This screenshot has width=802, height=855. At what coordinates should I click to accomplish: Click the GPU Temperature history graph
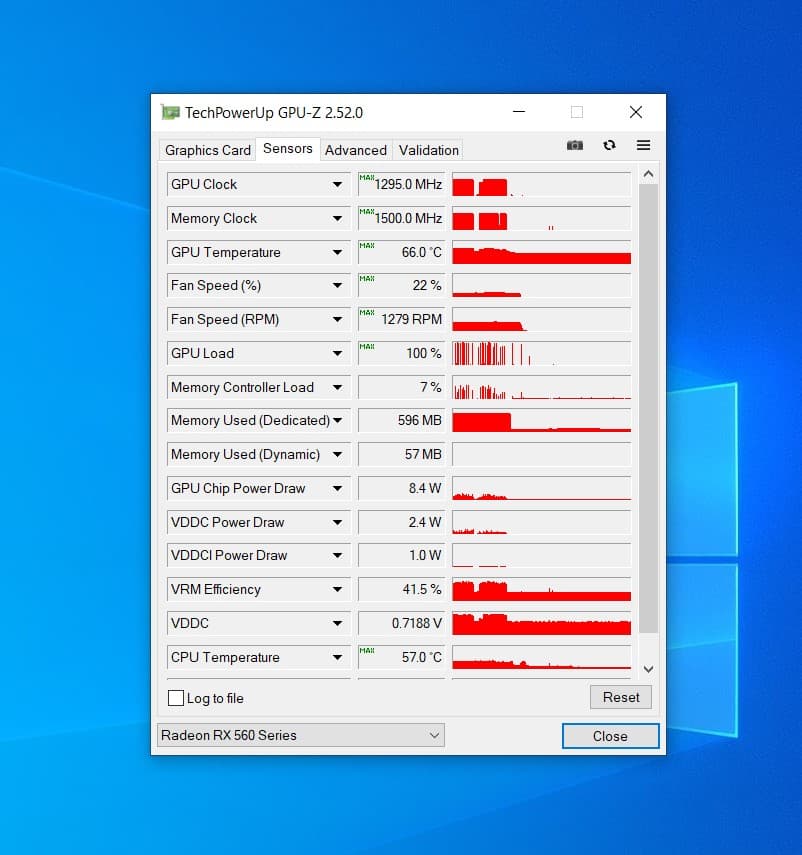click(x=541, y=252)
